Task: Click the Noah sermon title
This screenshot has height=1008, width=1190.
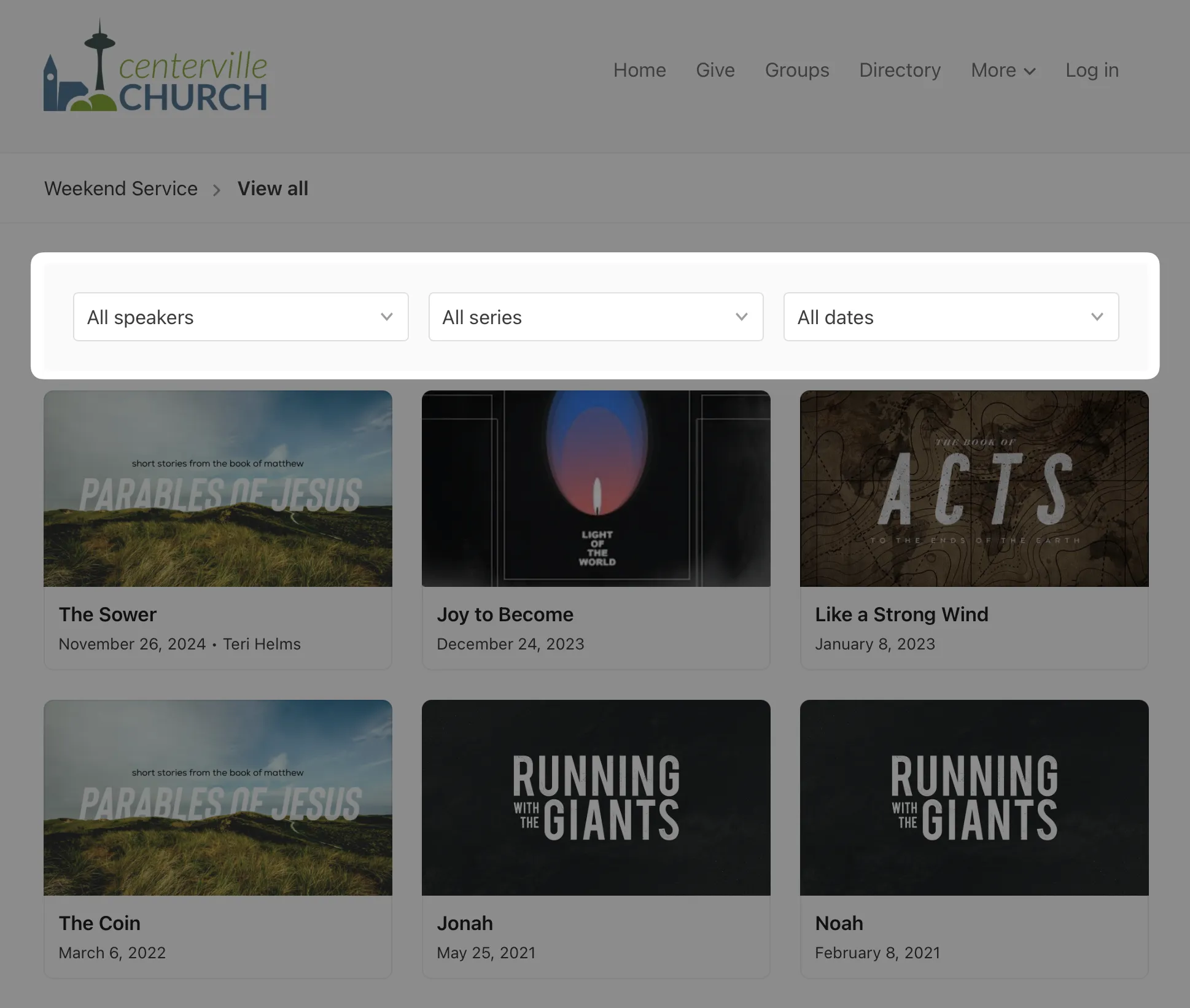Action: coord(839,923)
